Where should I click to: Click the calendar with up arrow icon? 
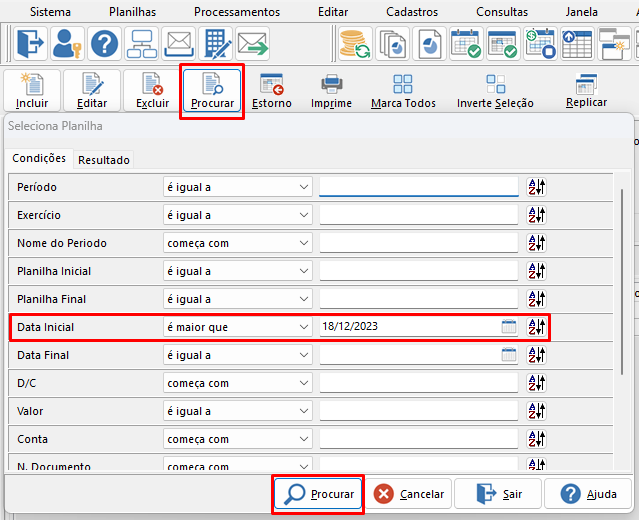pyautogui.click(x=577, y=44)
